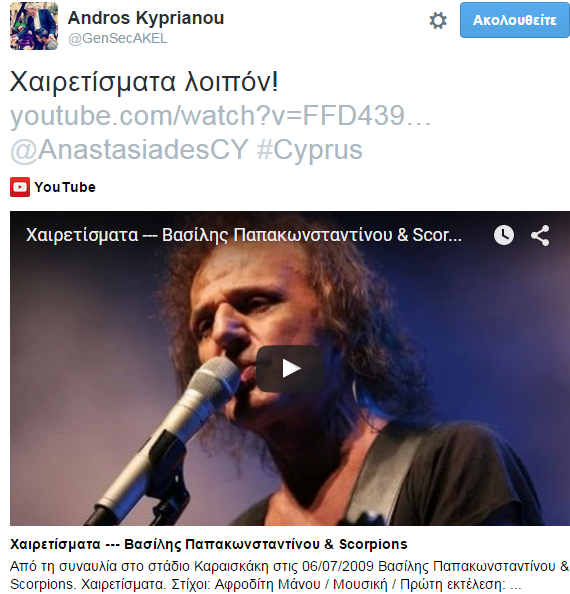The width and height of the screenshot is (570, 594).
Task: Click the red YouTube logo icon
Action: point(20,187)
